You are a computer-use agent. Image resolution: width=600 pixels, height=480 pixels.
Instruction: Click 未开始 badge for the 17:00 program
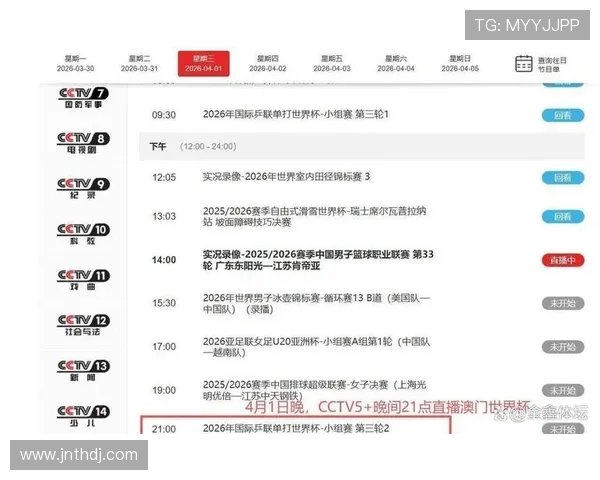(563, 347)
